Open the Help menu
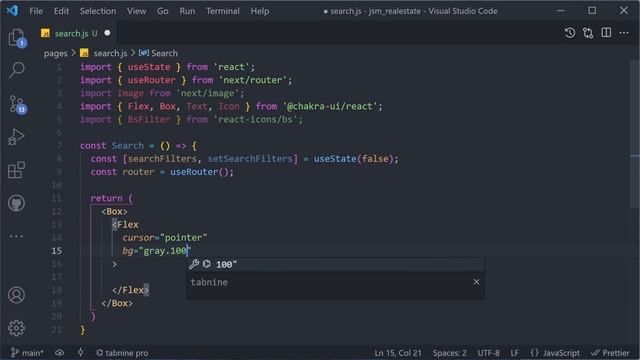This screenshot has height=360, width=640. [260, 11]
